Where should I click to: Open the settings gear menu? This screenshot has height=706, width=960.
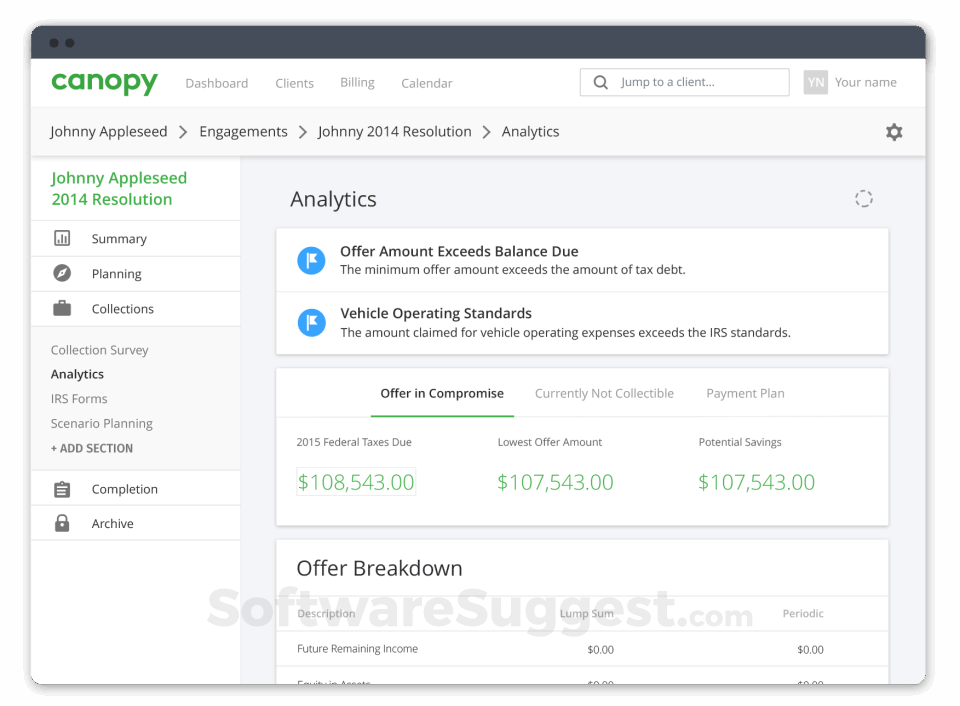pyautogui.click(x=894, y=131)
